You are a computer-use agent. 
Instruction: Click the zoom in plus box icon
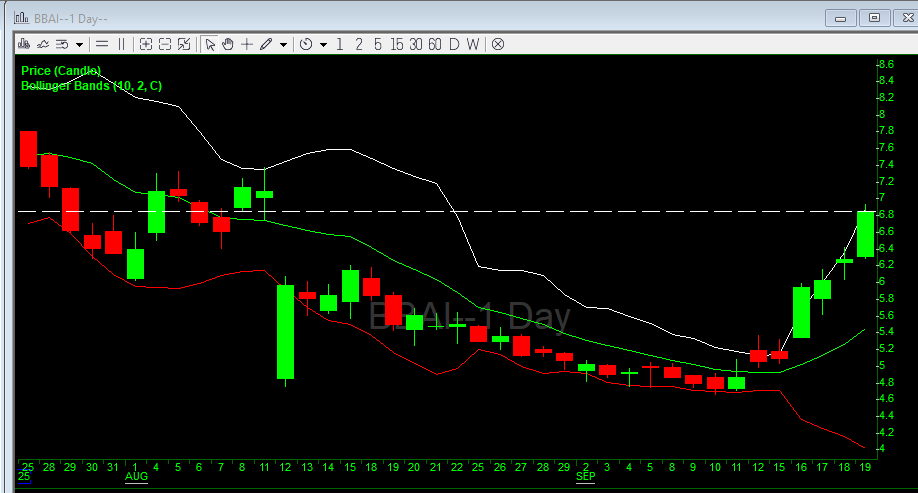tap(146, 44)
